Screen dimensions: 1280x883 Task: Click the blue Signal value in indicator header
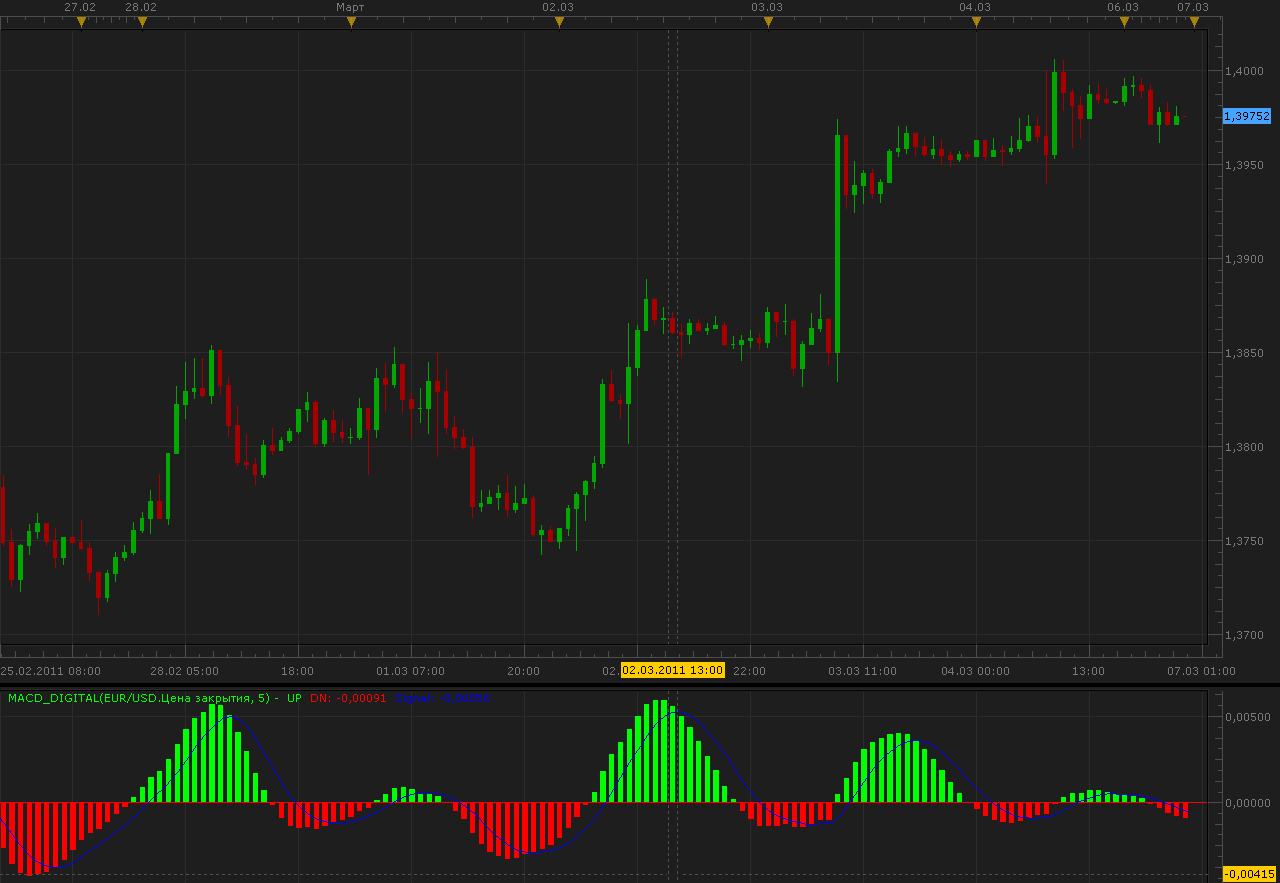pos(442,698)
